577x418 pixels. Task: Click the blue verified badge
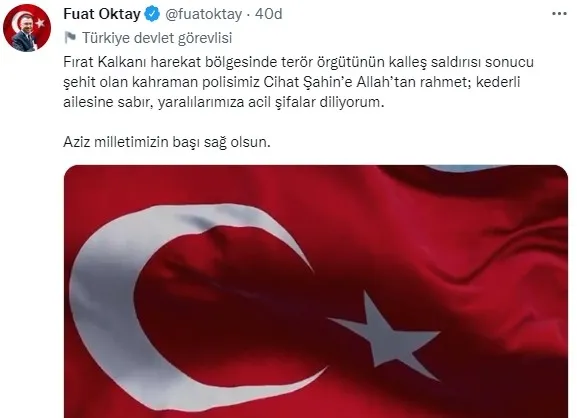152,14
